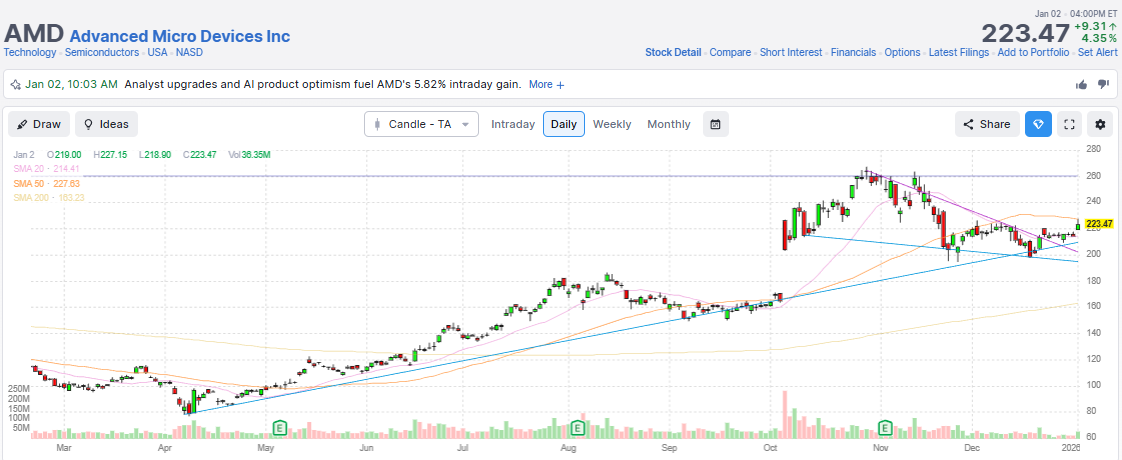Select the Daily timeframe

(564, 124)
